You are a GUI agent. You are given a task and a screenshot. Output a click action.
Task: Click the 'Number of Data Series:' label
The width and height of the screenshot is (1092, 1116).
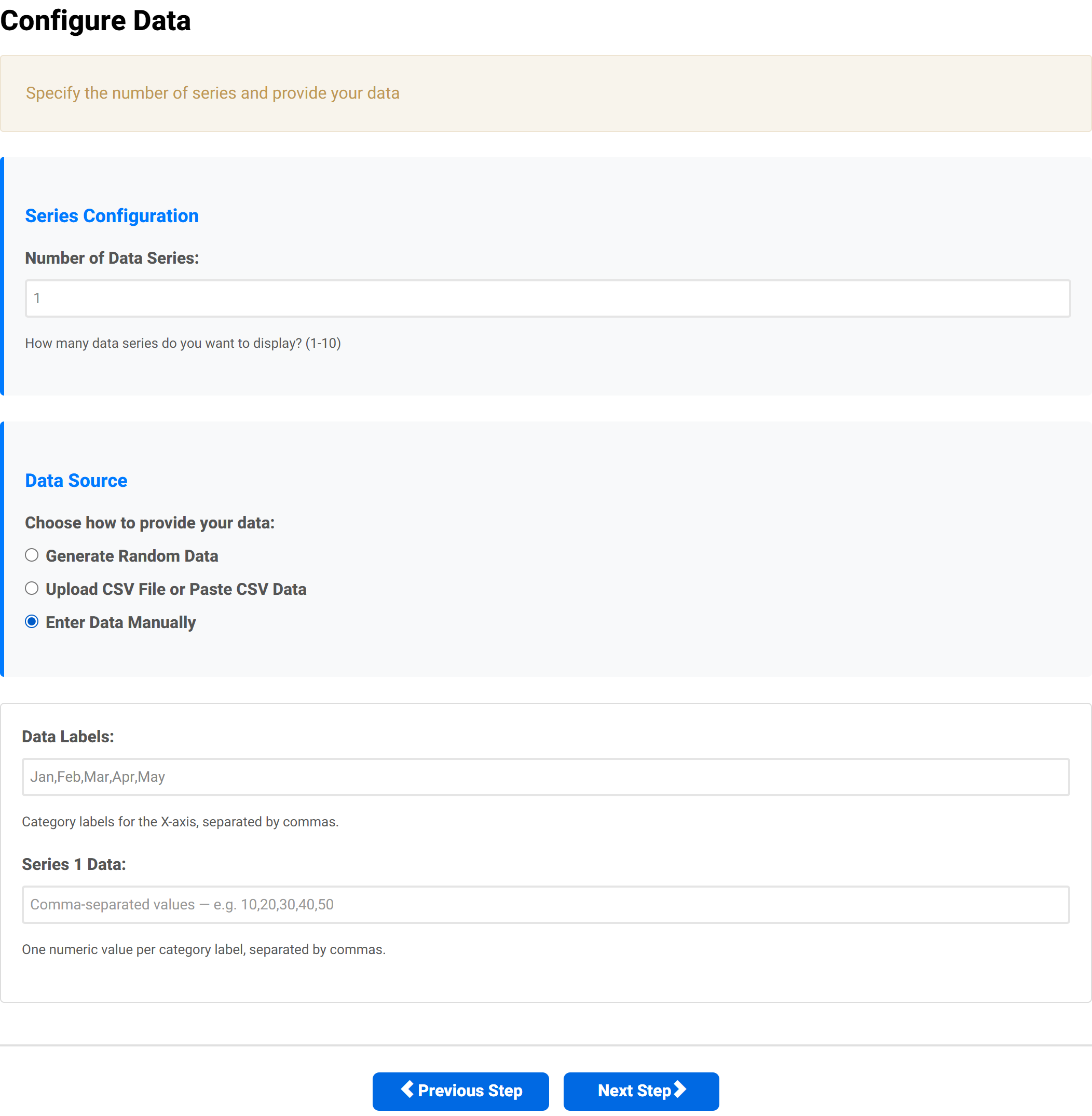(x=112, y=258)
